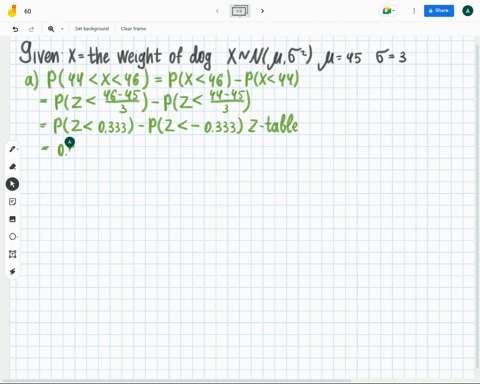Activate the laser pointer tool
Screen dimensions: 480x384
click(x=12, y=272)
